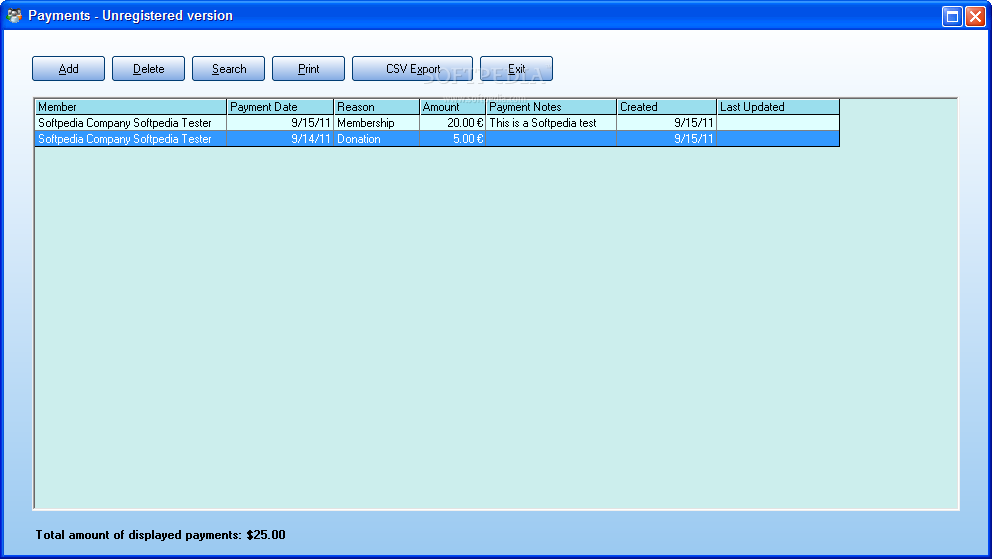Click the Payment Notes column header
Screen dimensions: 992x559
551,107
